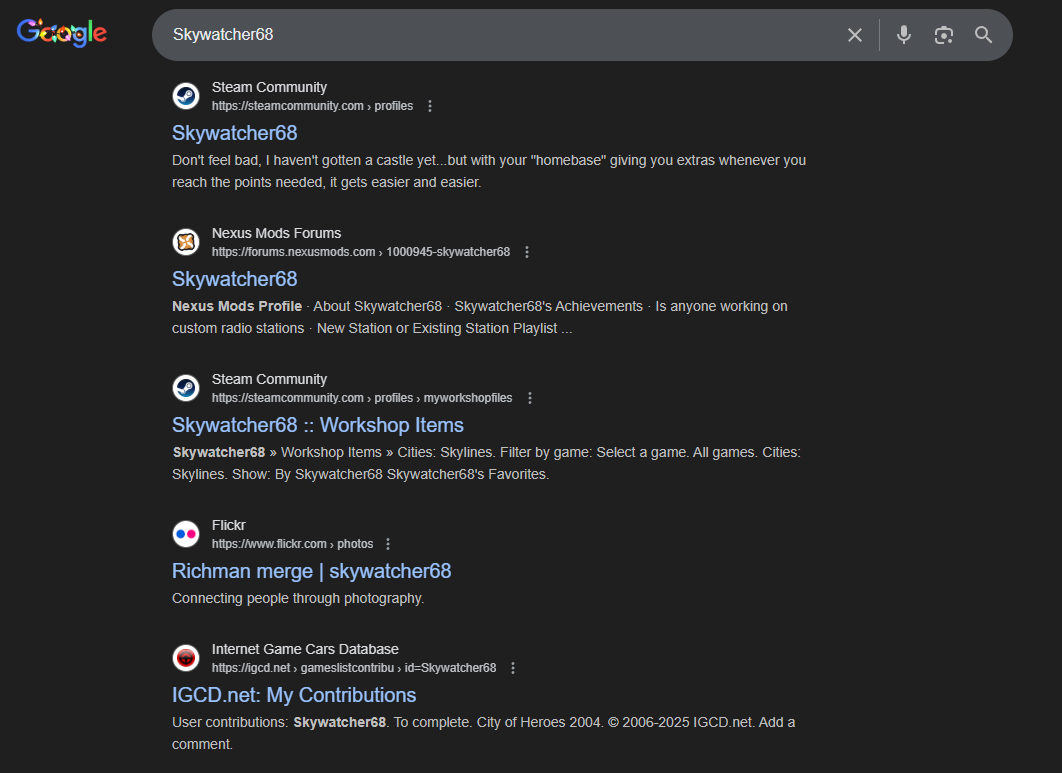Viewport: 1062px width, 773px height.
Task: Open more options for first Steam result
Action: tap(430, 106)
